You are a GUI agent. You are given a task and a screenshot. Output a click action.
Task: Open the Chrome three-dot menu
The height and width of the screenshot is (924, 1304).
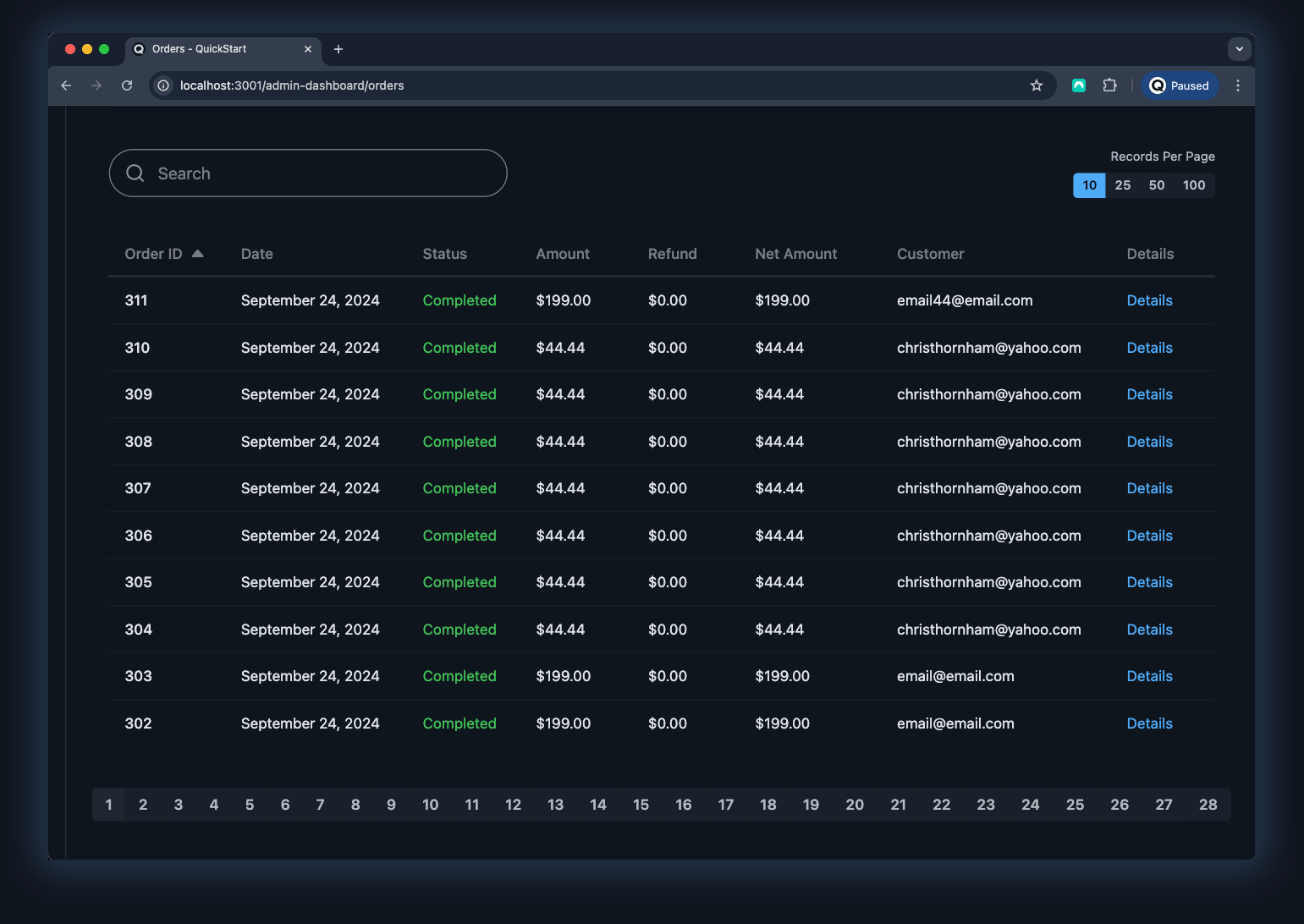(x=1237, y=85)
